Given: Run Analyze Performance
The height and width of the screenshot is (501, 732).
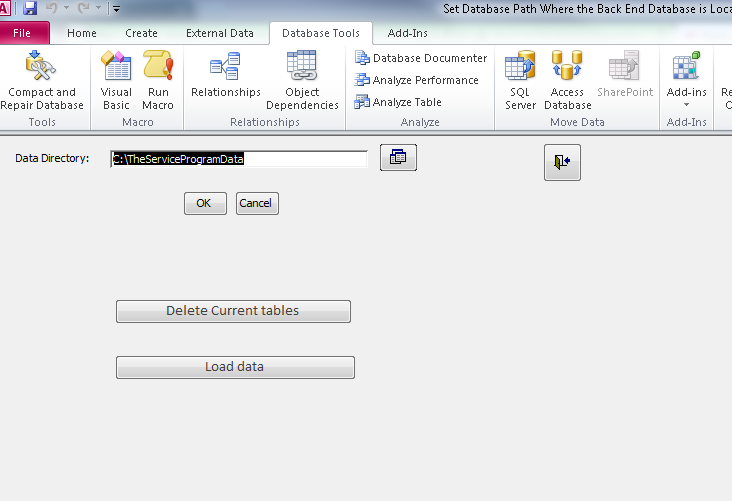Looking at the screenshot, I should pos(416,80).
